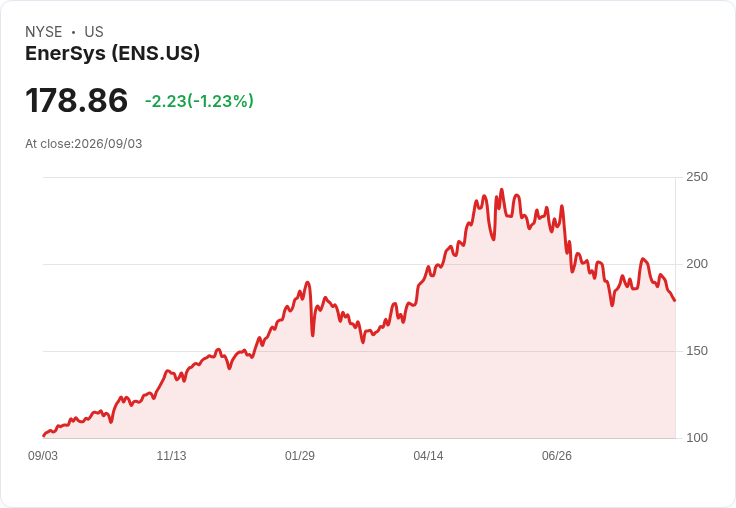Screen dimensions: 736x508
Task: Click the US market label
Action: (94, 32)
